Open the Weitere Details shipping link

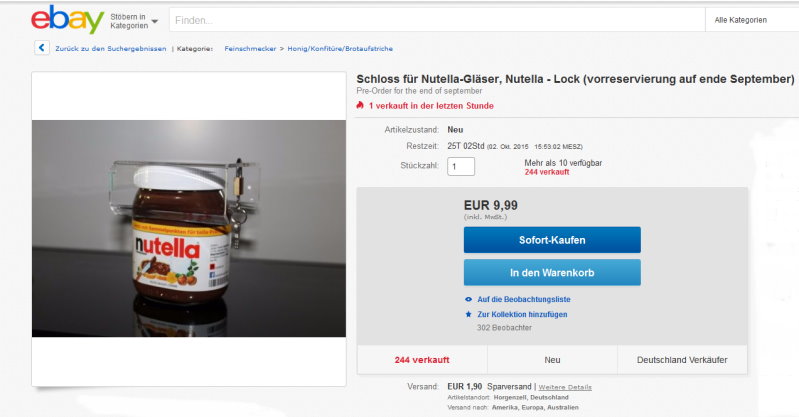click(x=566, y=387)
